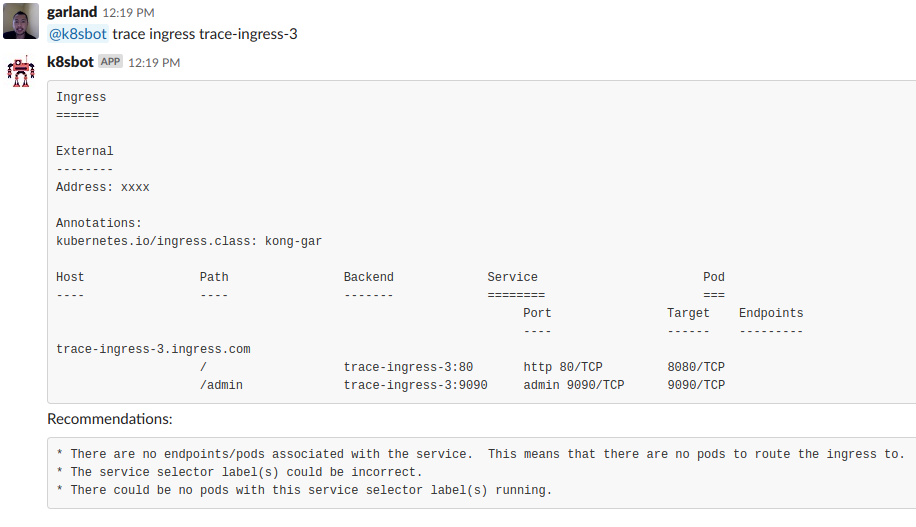916x527 pixels.
Task: Click the APP badge next to k8sbot
Action: point(110,61)
